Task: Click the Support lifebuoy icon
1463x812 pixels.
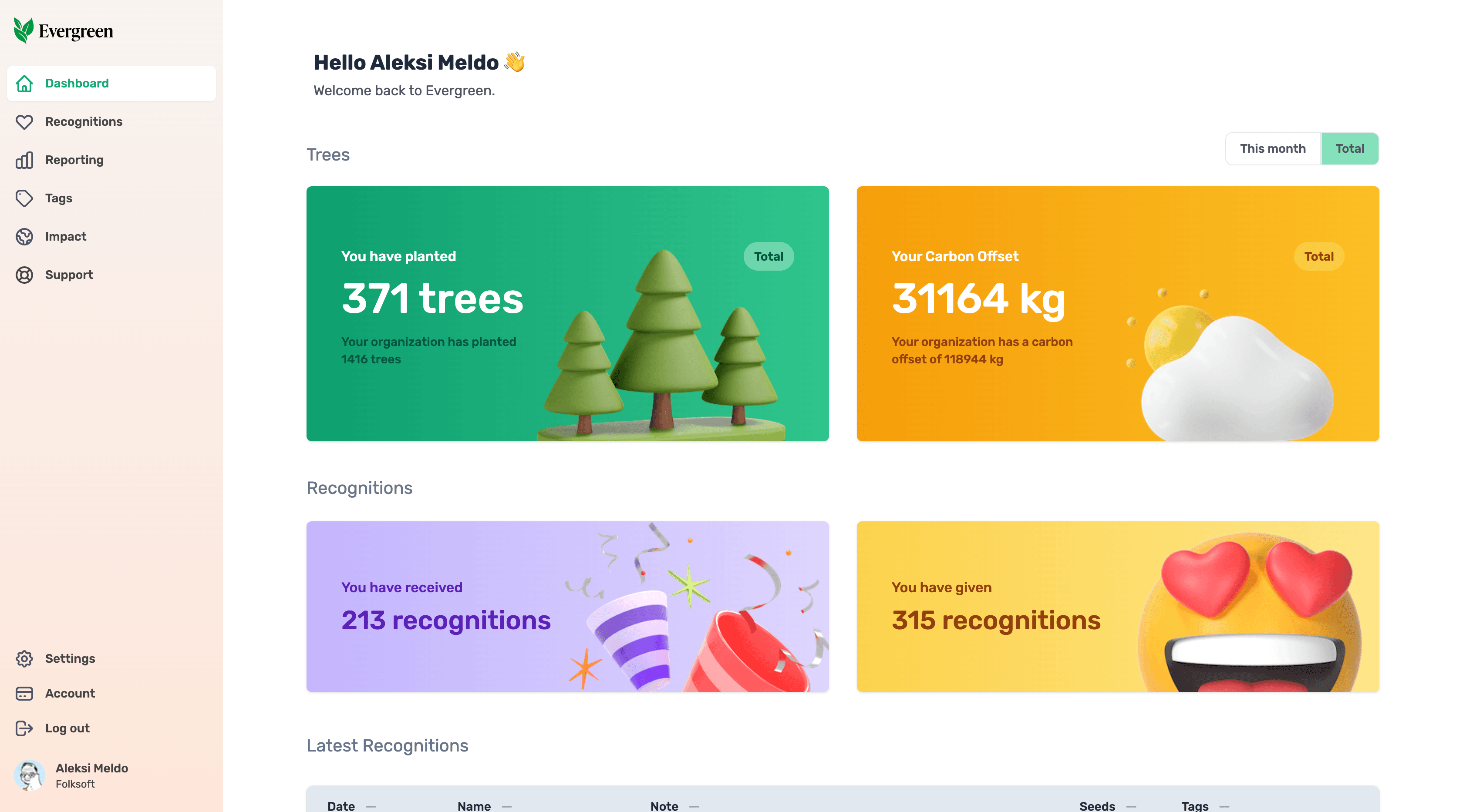Action: 24,275
